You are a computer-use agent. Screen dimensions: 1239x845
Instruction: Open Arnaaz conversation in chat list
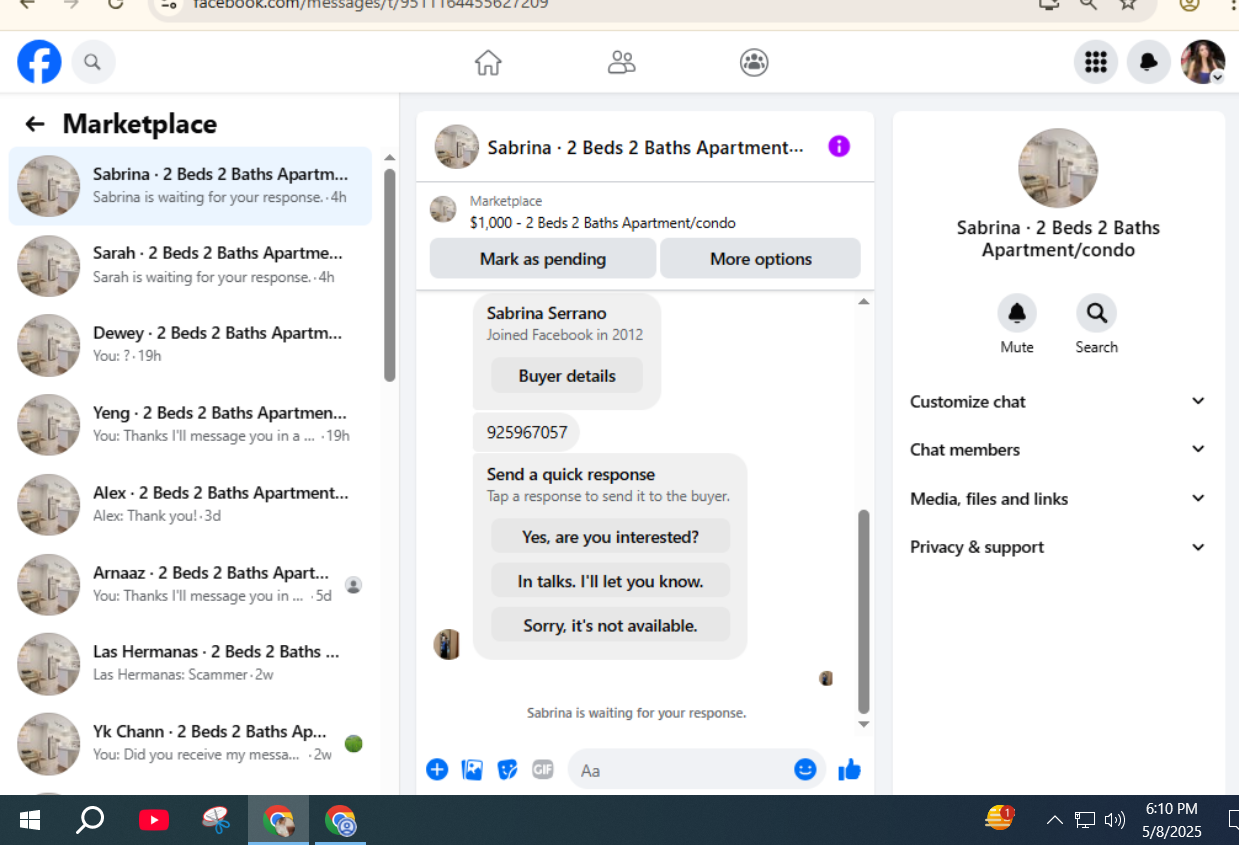point(190,584)
